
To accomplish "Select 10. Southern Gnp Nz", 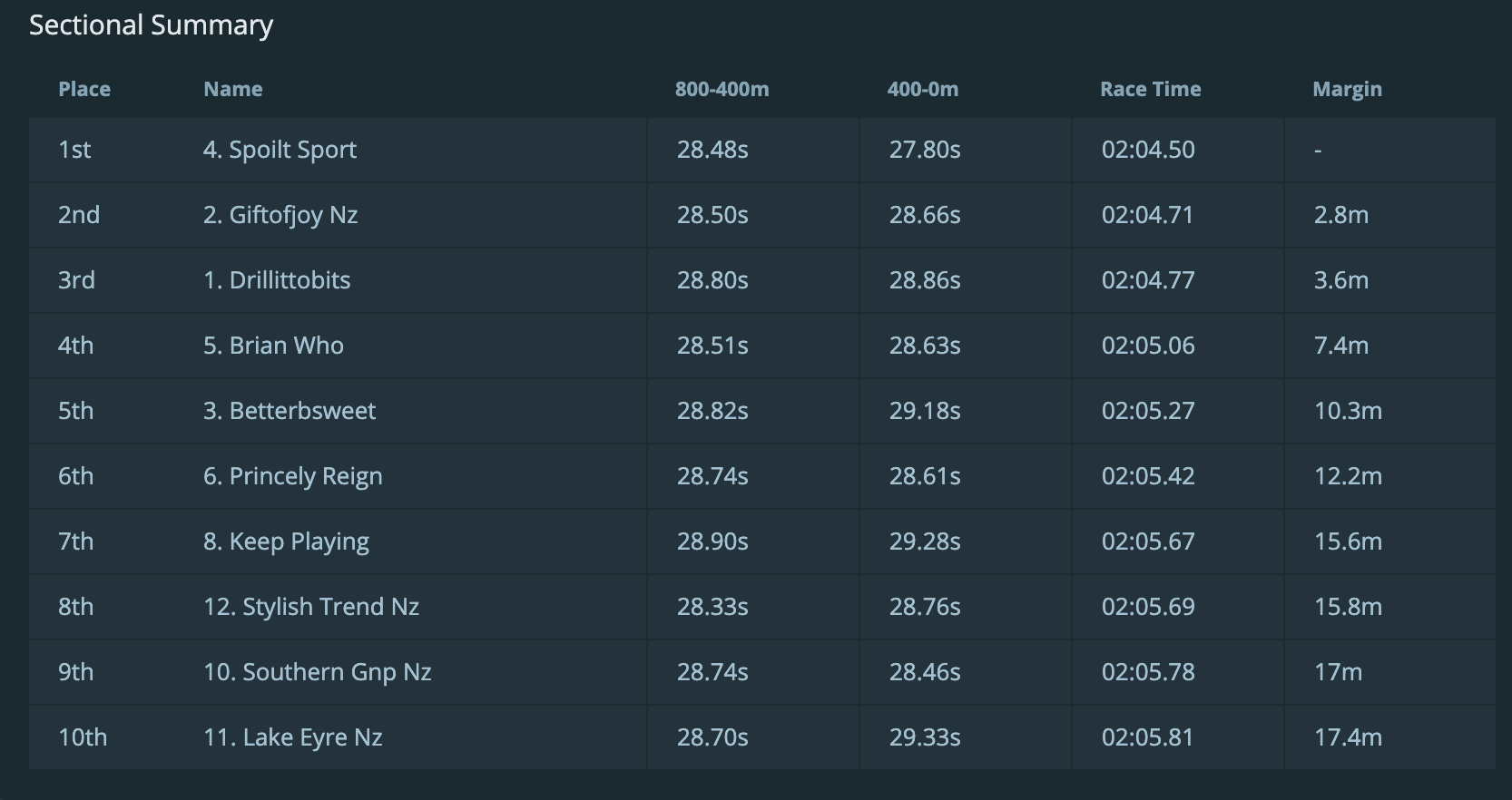I will [317, 672].
